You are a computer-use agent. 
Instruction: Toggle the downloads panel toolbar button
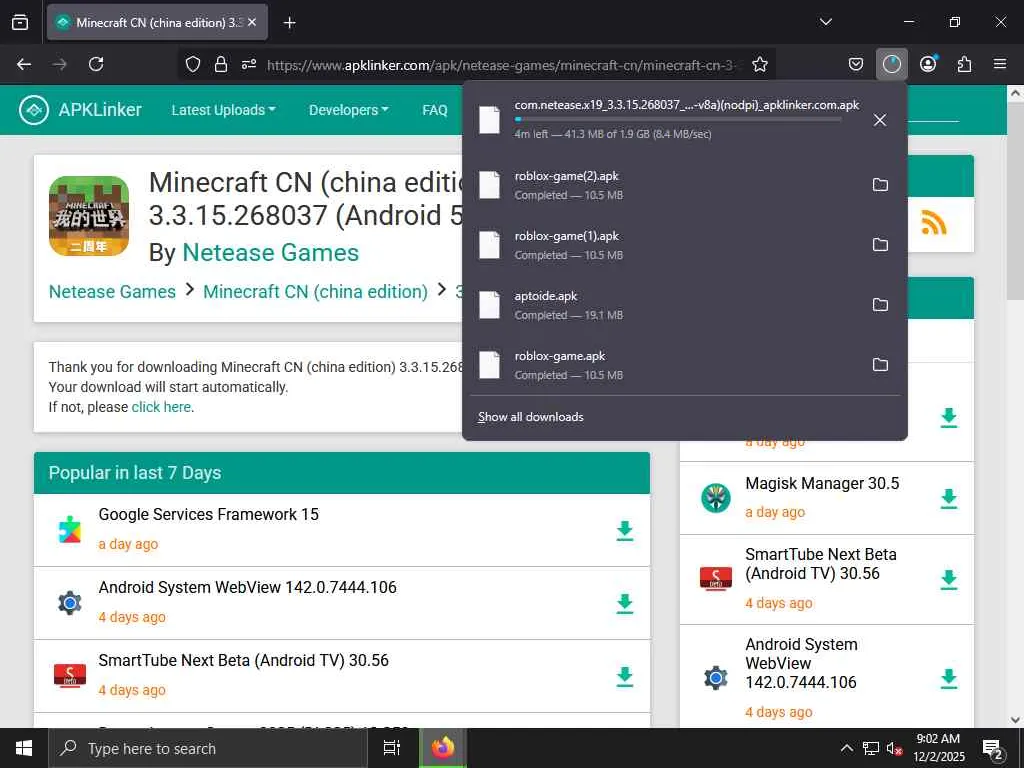click(891, 64)
